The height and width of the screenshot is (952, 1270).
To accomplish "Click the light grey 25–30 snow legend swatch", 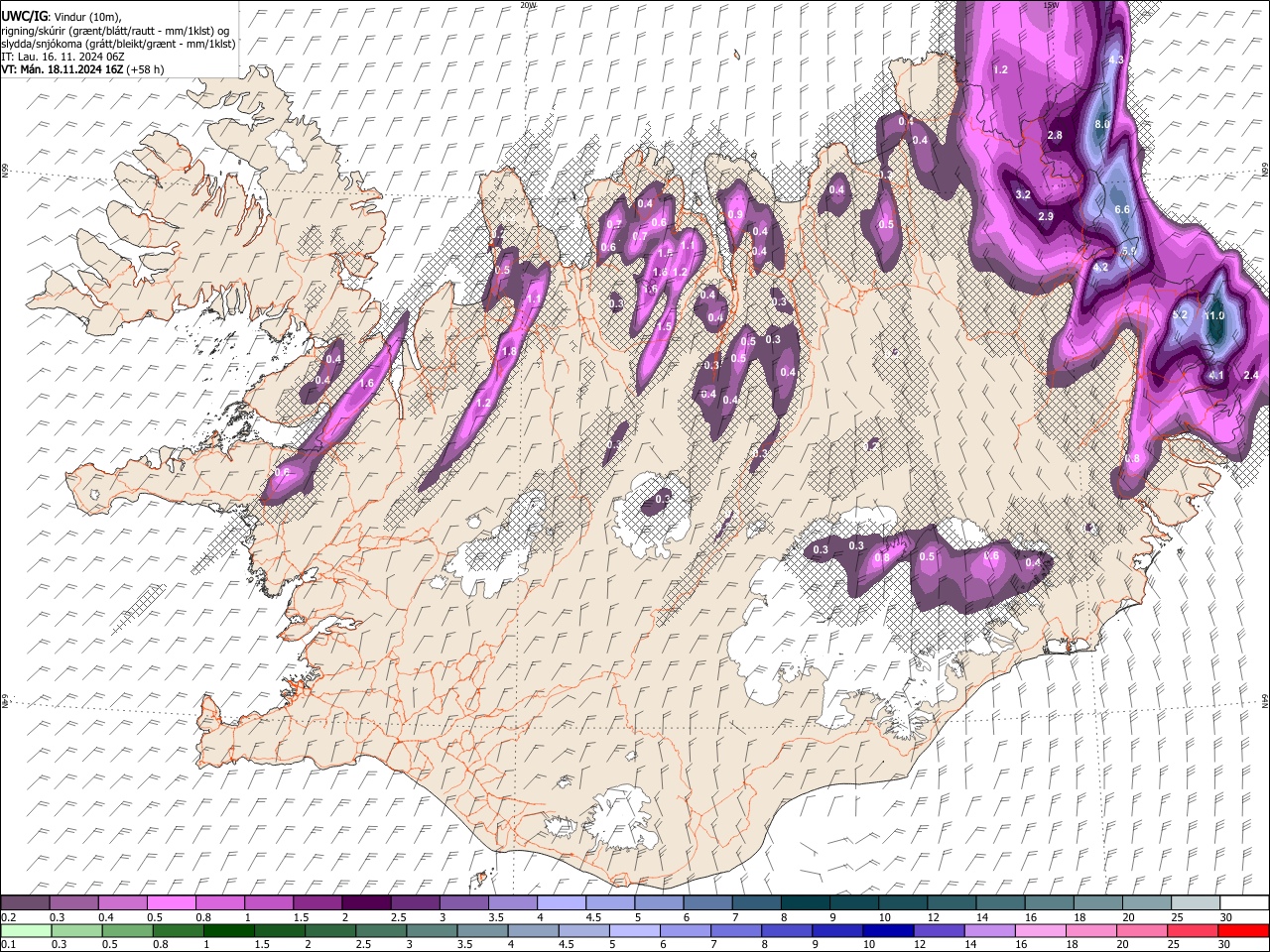I will (x=1196, y=902).
